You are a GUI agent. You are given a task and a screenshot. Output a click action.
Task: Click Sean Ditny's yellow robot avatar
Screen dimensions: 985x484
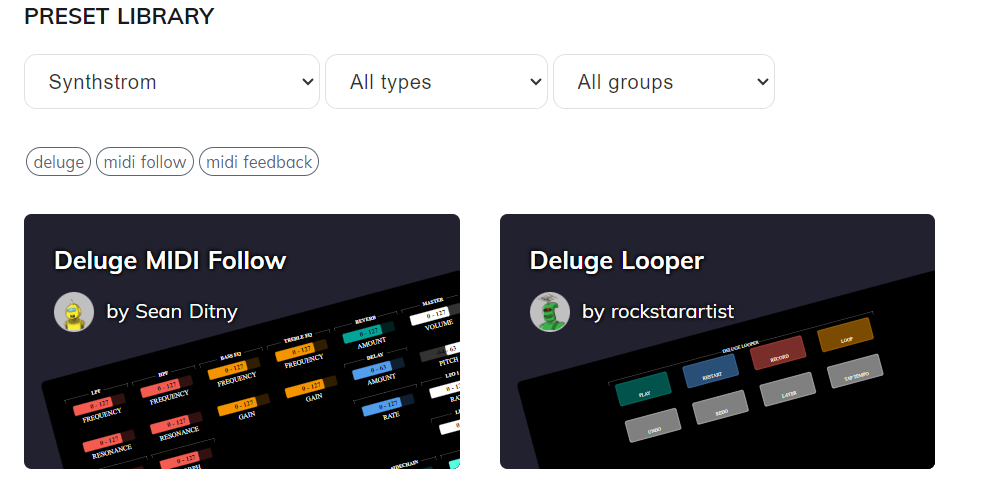(74, 312)
